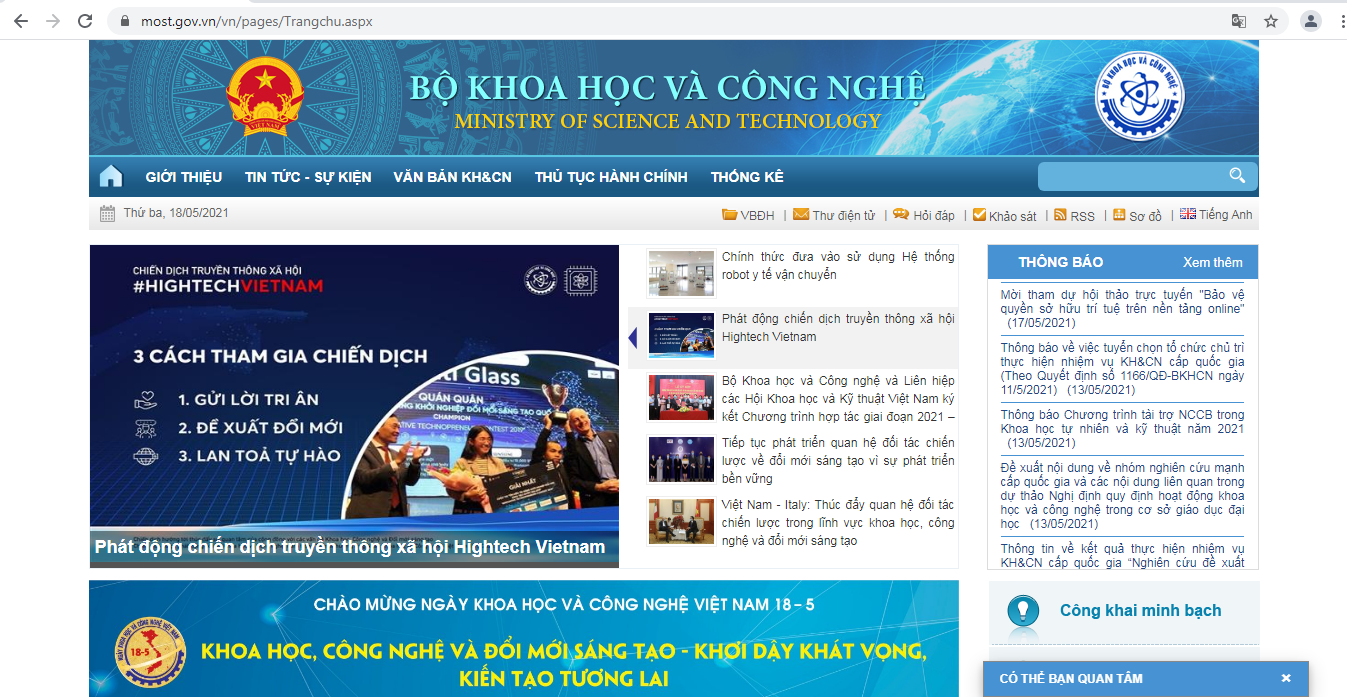The height and width of the screenshot is (697, 1347).
Task: Open the notice 'Đề xuất nội dung về nhóm nghiên cứu mạnh'
Action: [1122, 496]
